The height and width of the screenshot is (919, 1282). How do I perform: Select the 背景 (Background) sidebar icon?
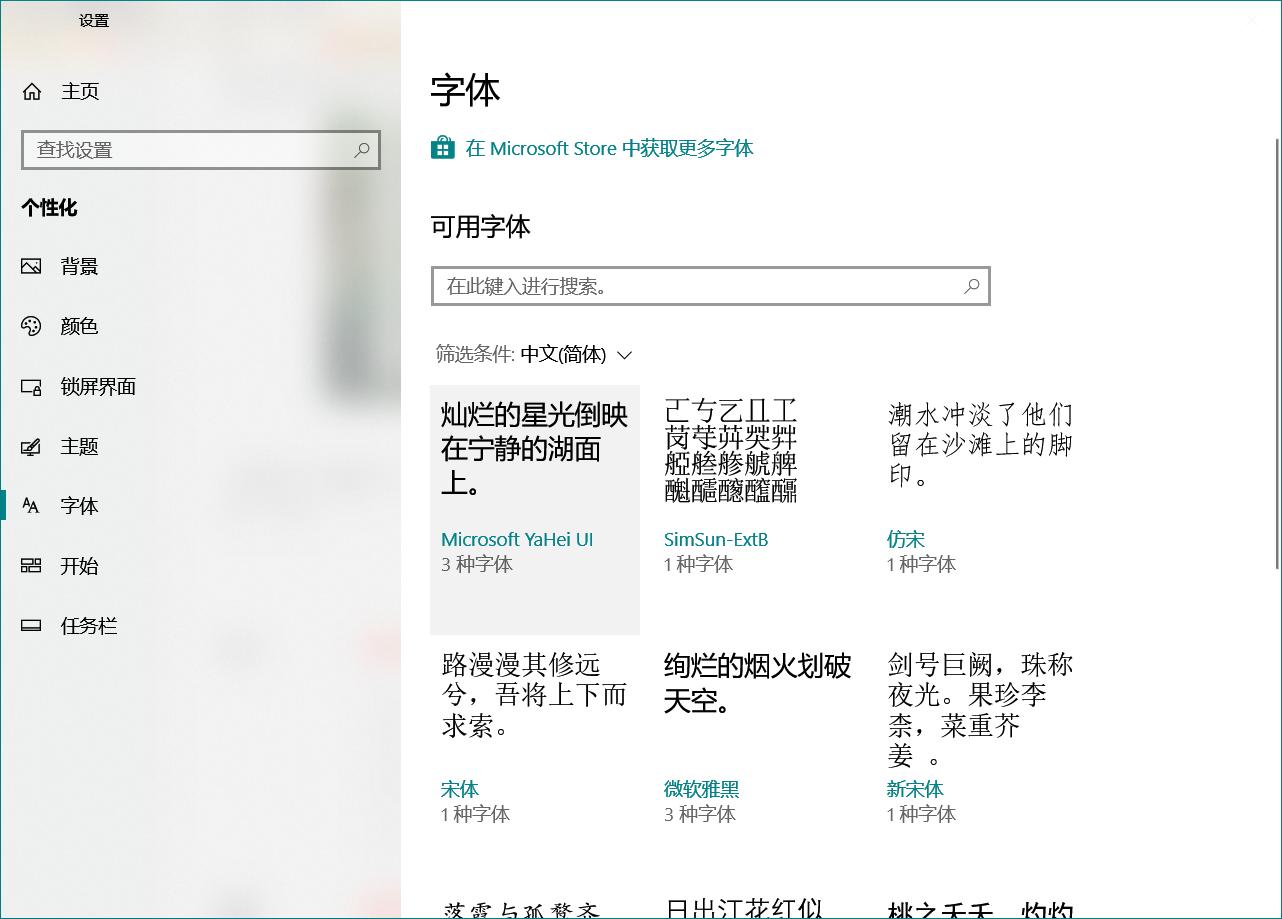click(31, 266)
